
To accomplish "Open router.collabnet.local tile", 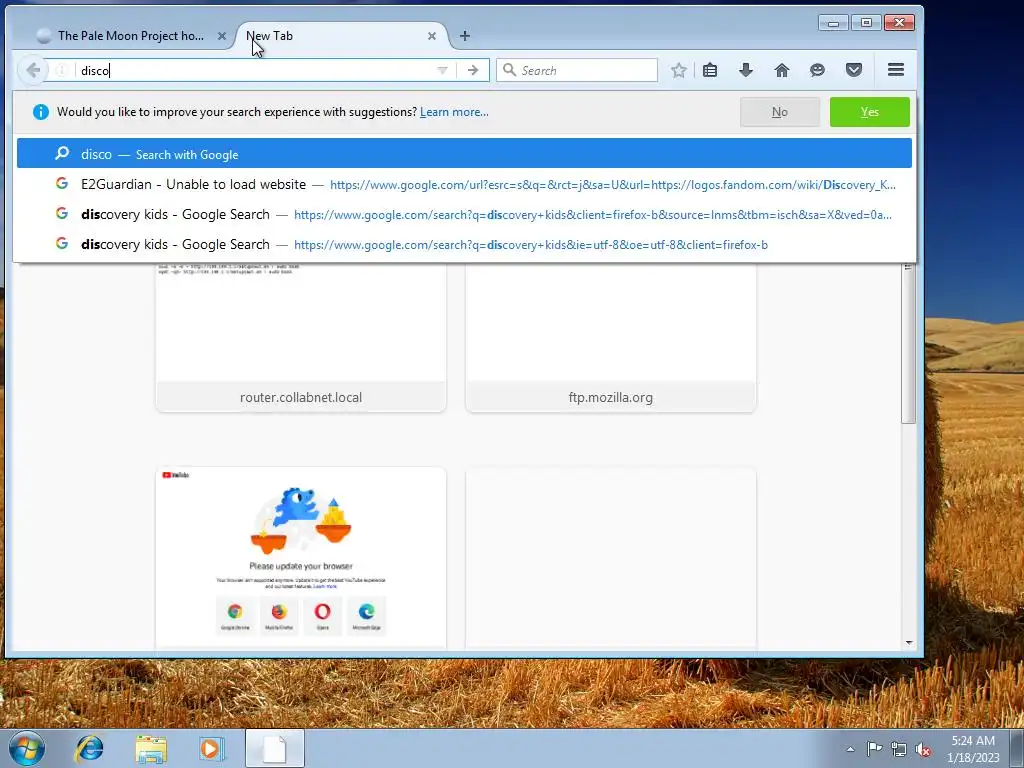I will 300,336.
